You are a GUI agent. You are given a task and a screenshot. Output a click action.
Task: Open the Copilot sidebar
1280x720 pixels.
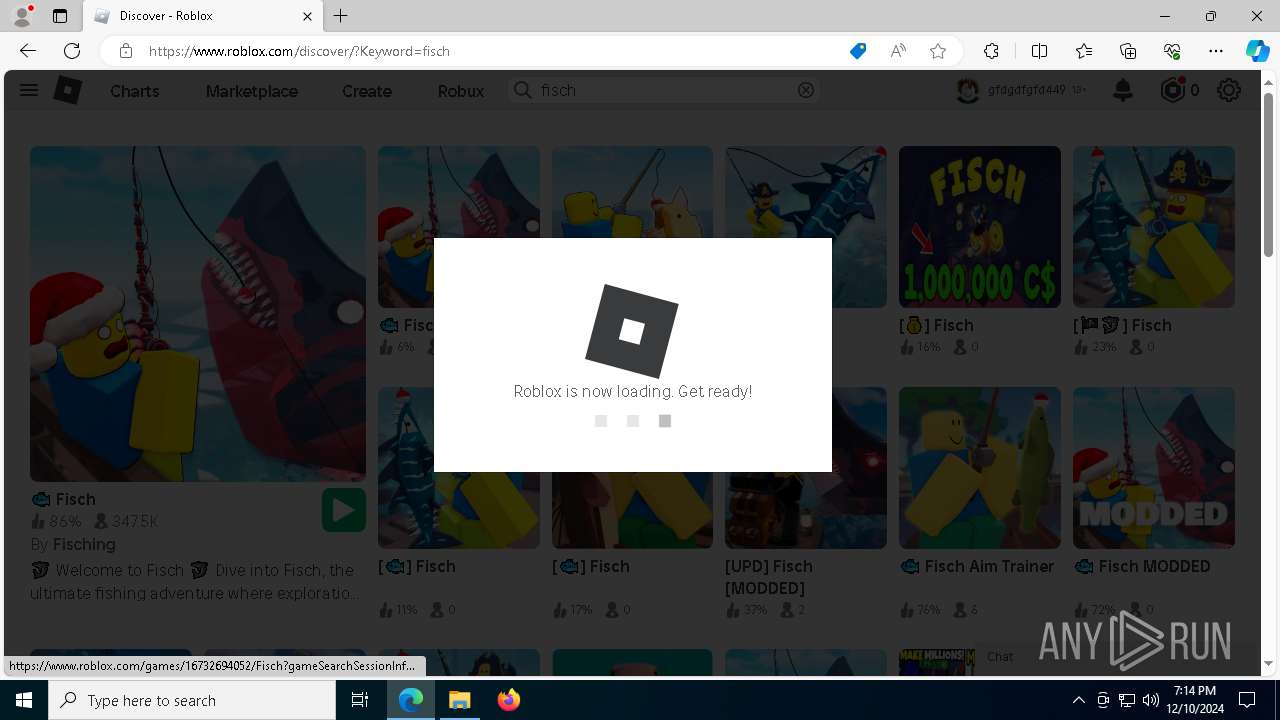tap(1257, 51)
